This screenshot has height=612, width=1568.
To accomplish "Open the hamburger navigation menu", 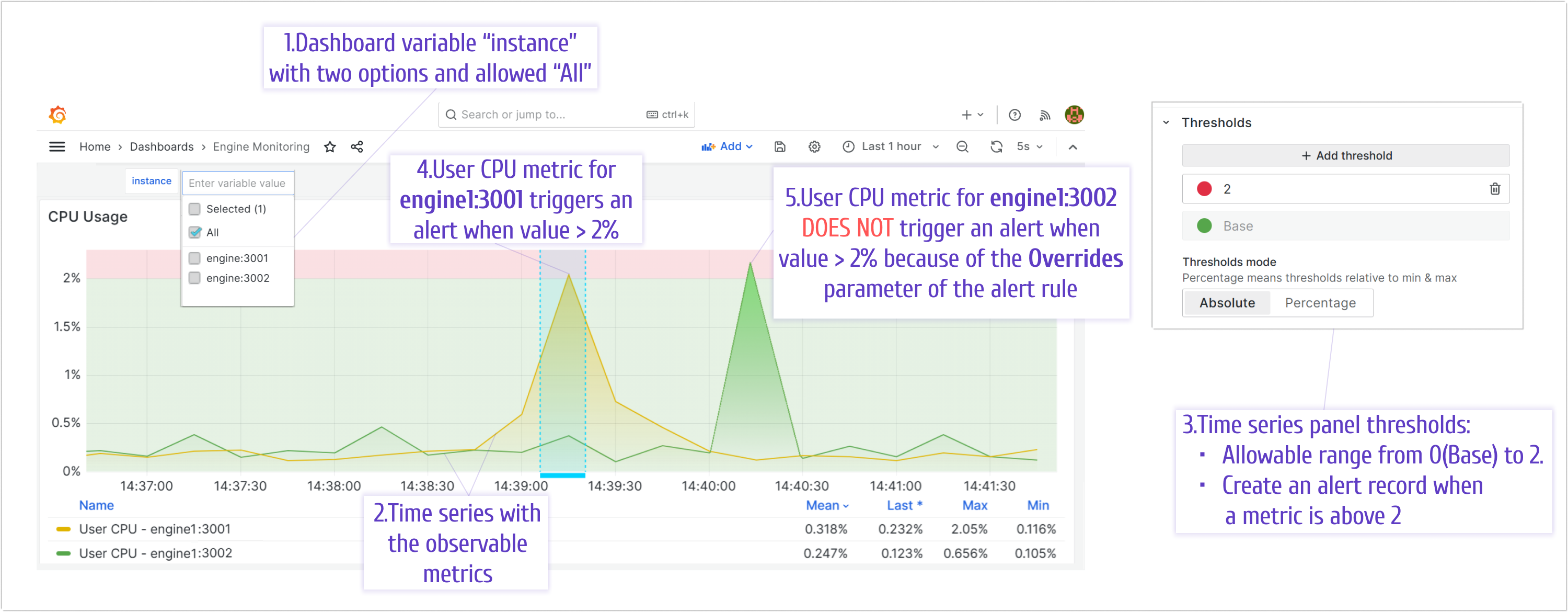I will click(x=57, y=147).
